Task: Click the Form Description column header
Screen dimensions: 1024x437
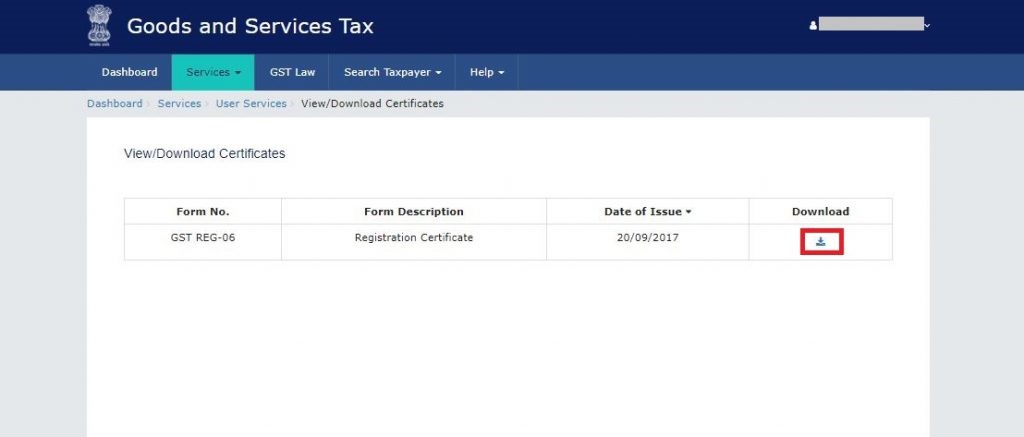Action: [413, 212]
